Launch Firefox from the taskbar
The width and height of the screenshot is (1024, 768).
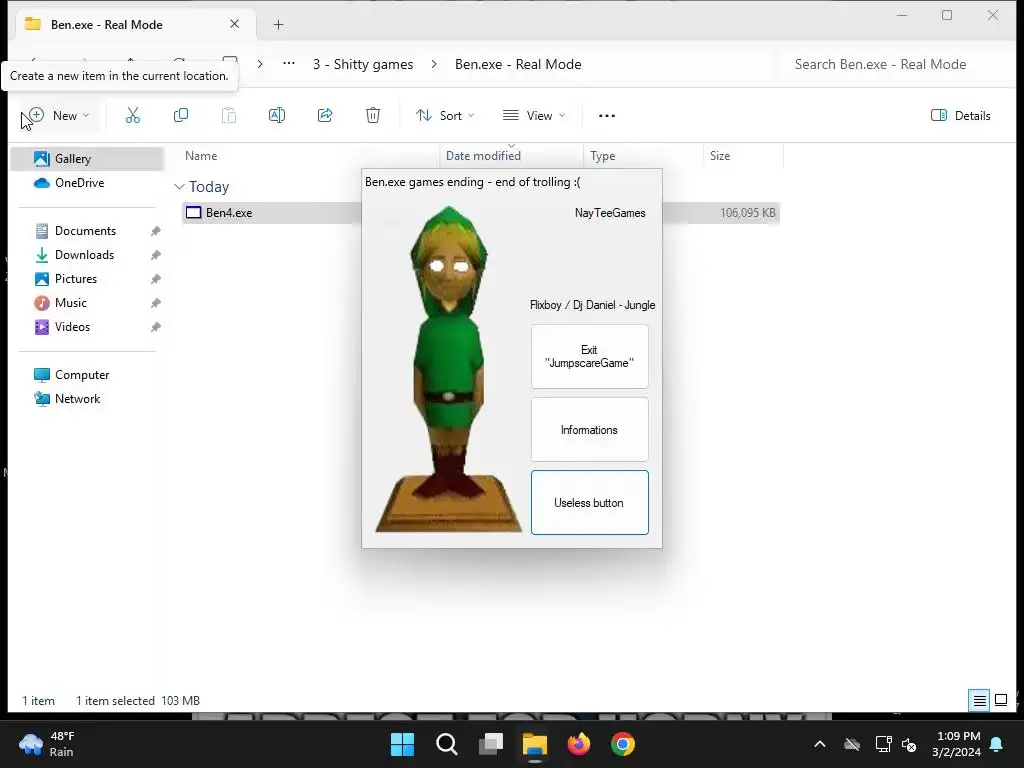point(579,744)
